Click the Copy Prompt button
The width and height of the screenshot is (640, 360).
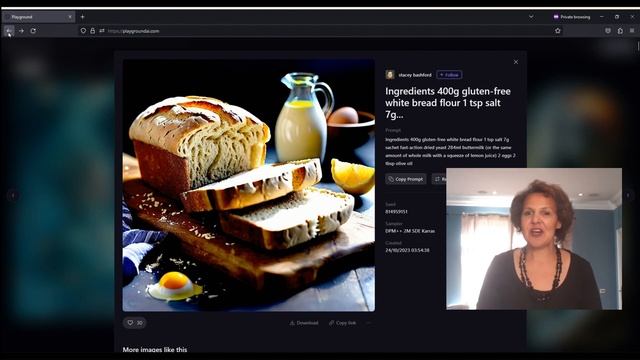point(406,179)
